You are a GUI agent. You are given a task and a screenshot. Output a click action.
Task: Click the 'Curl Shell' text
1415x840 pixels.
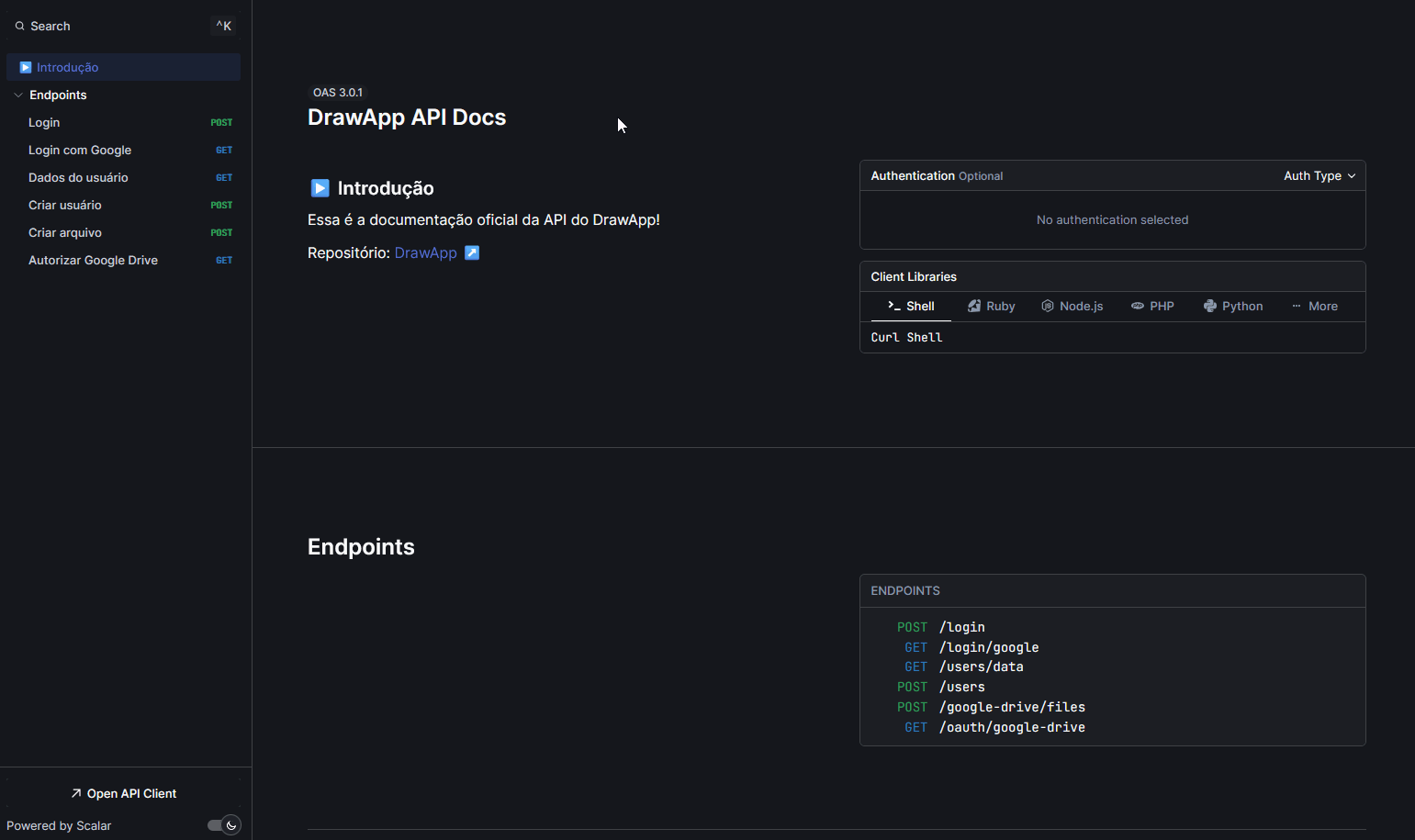pos(906,337)
